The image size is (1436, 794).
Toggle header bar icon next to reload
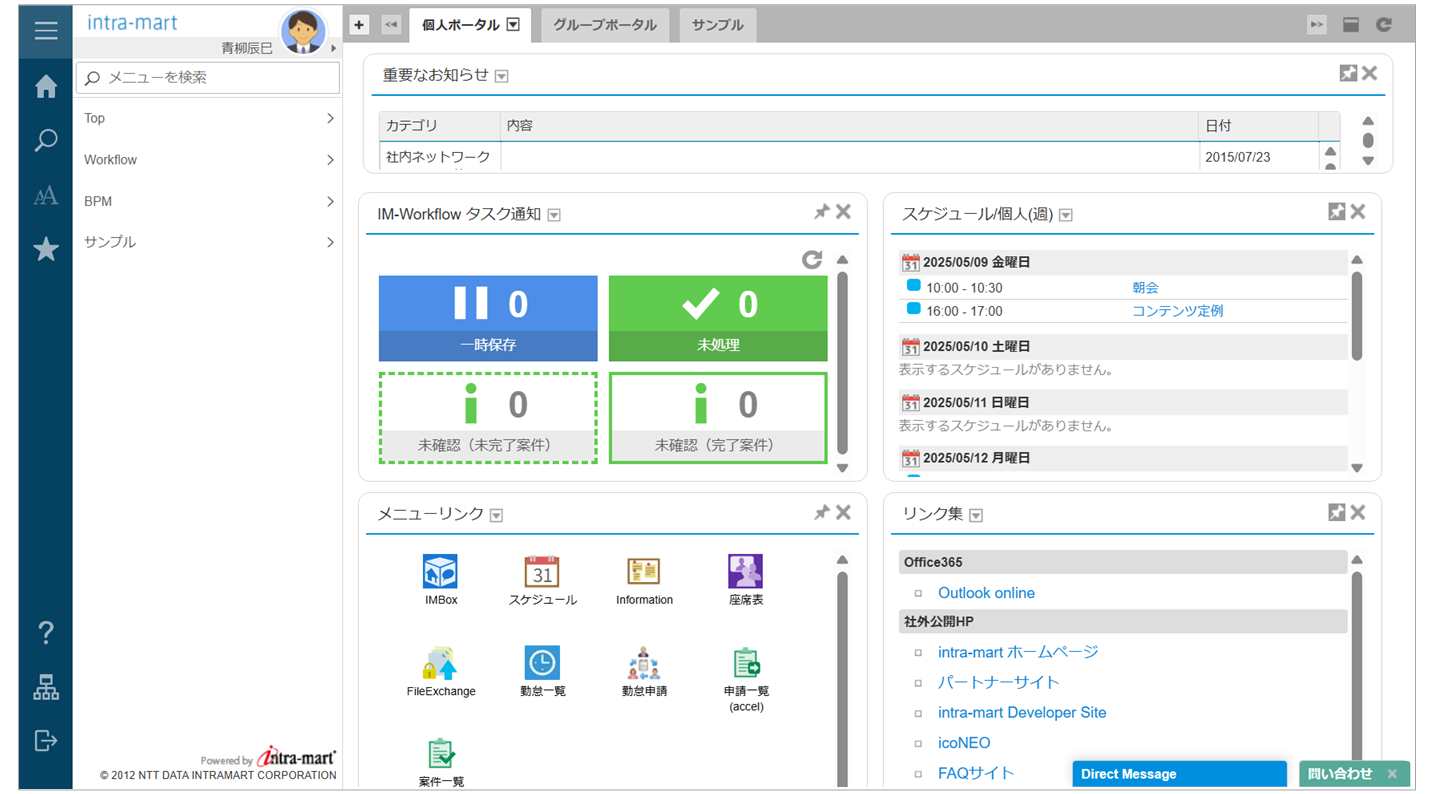click(x=1351, y=25)
